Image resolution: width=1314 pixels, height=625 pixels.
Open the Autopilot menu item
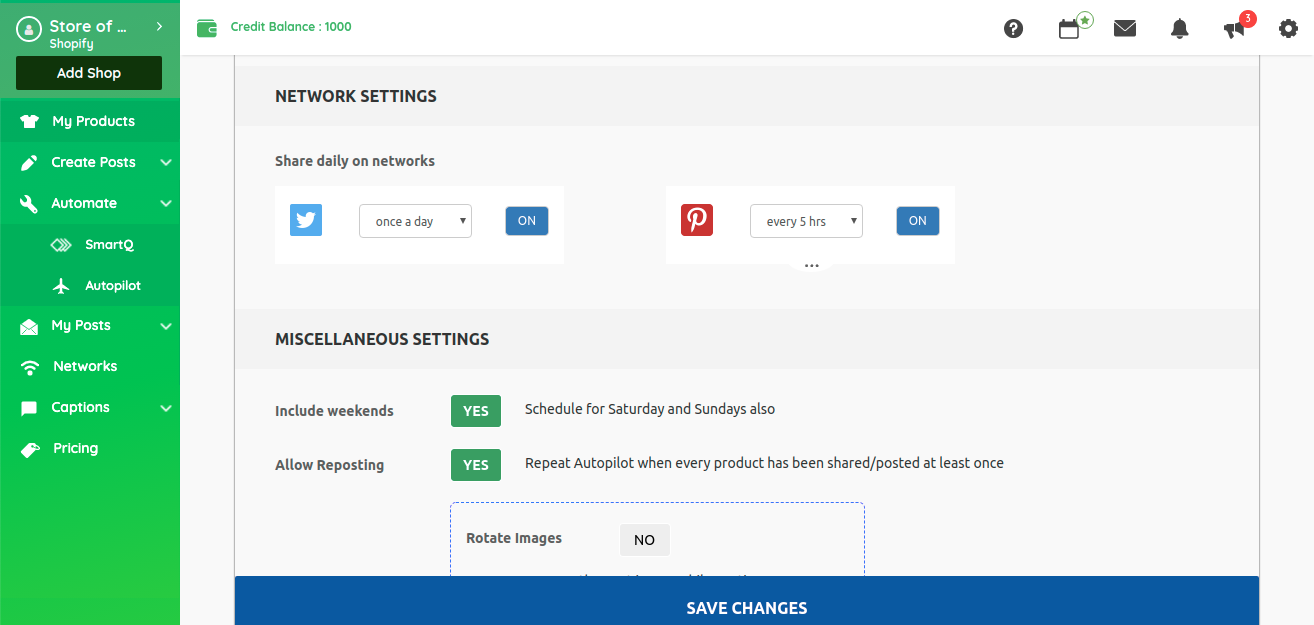(x=112, y=286)
